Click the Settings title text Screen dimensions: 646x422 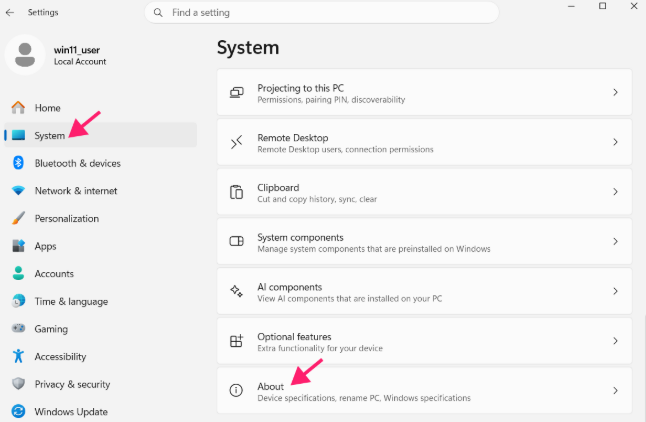pos(43,12)
